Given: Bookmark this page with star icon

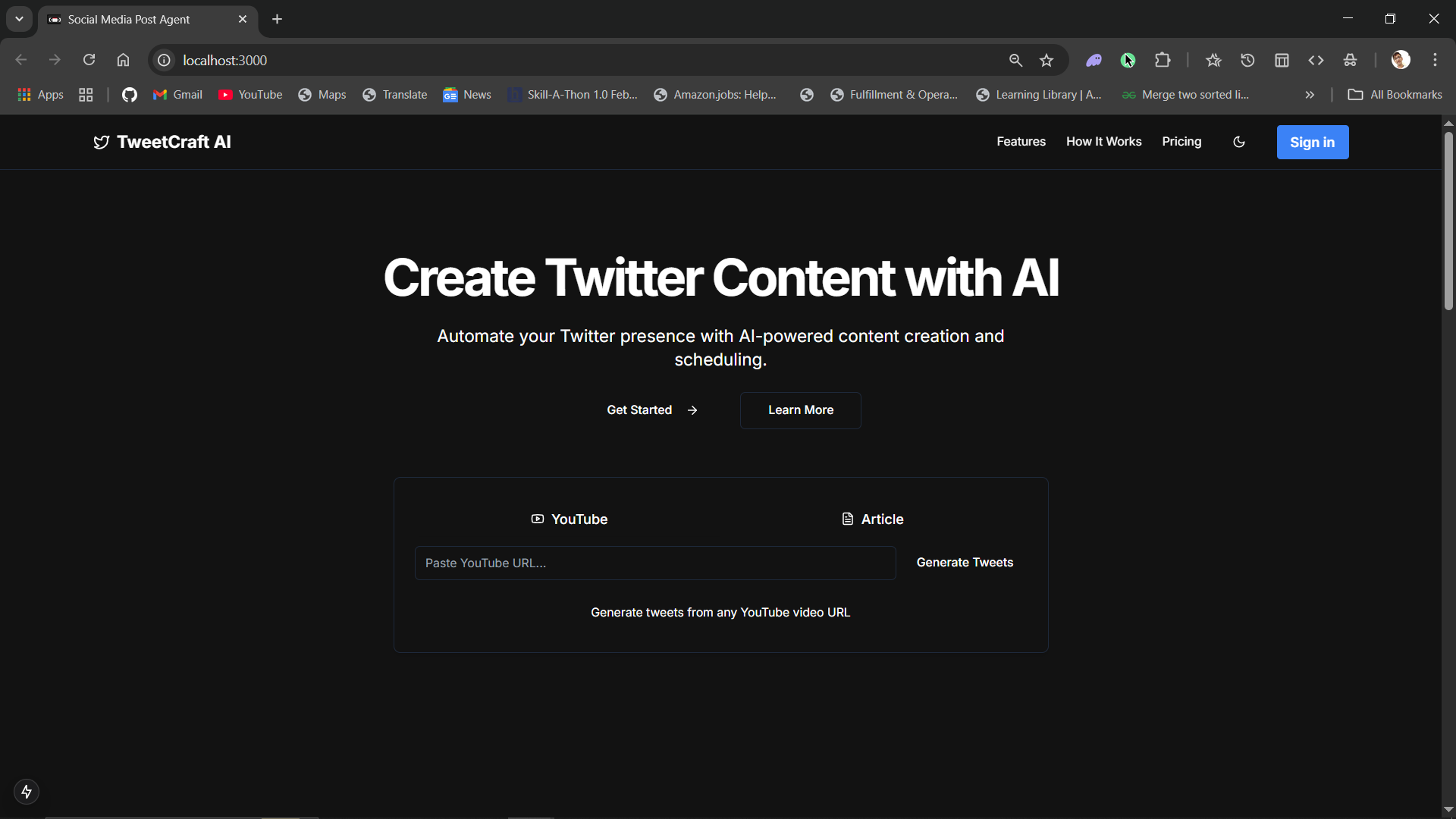Looking at the screenshot, I should pyautogui.click(x=1046, y=61).
